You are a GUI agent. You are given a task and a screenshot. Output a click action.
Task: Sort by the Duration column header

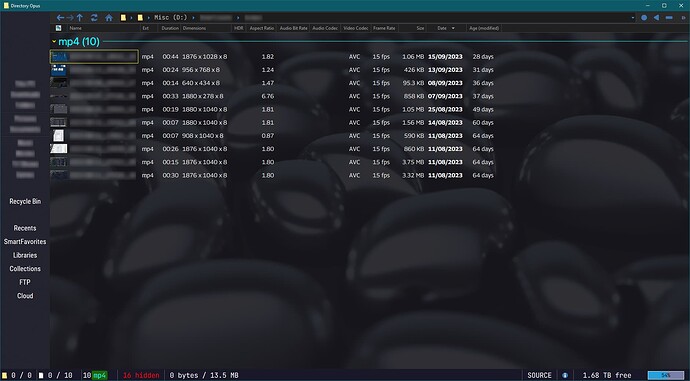click(170, 28)
